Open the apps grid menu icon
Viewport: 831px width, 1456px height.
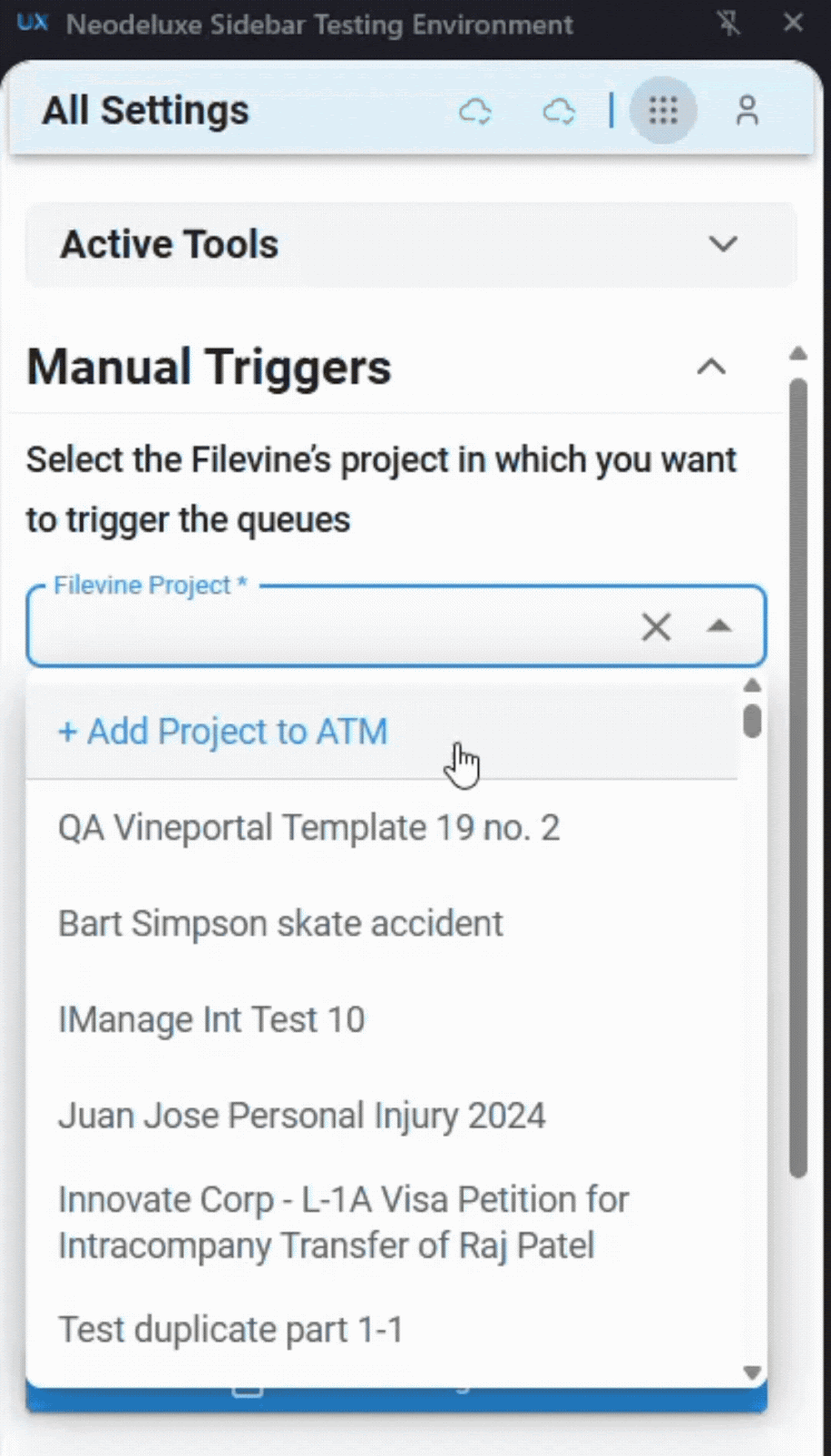click(x=664, y=111)
